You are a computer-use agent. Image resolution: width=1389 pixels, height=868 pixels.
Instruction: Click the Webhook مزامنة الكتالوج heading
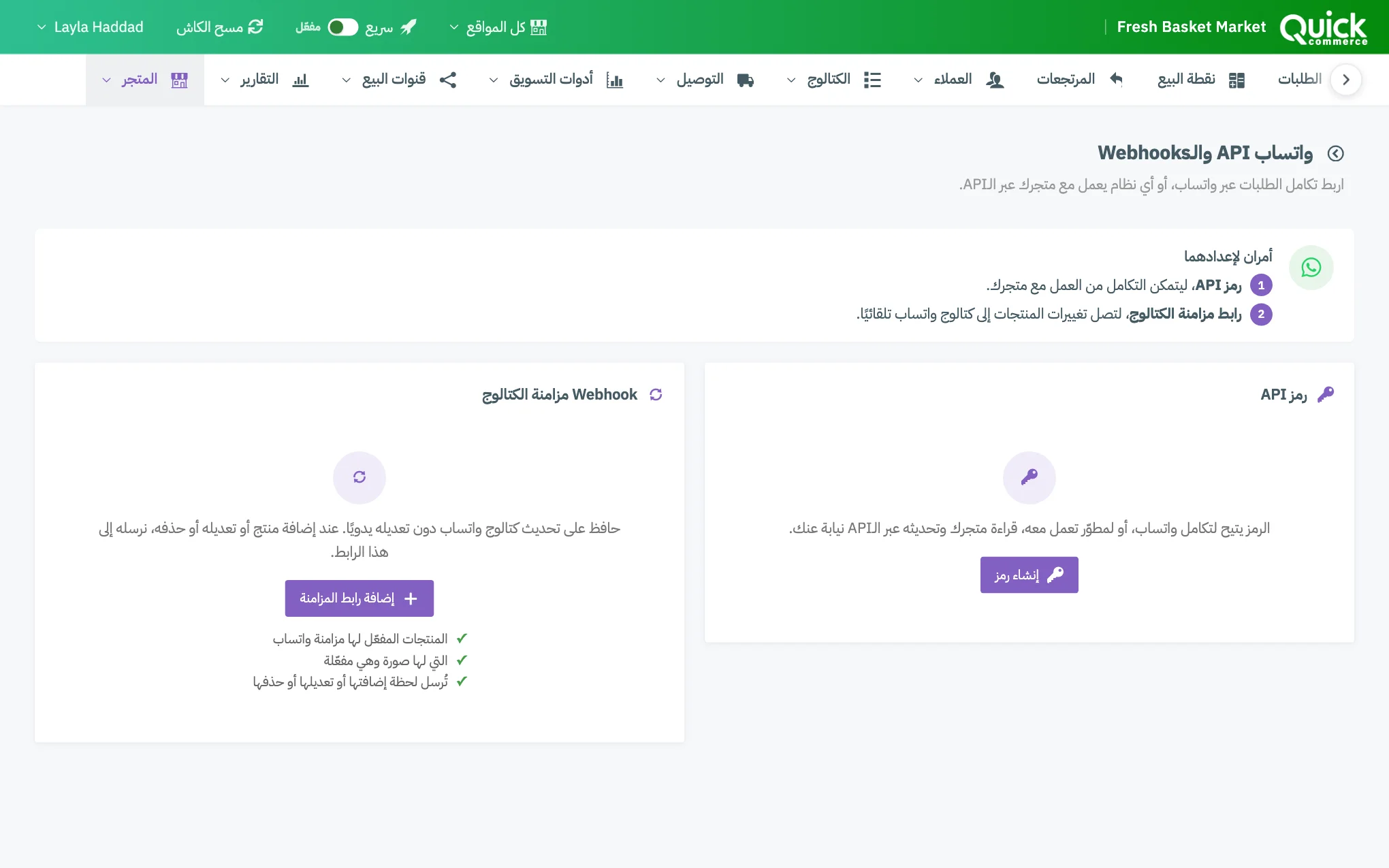(x=560, y=395)
